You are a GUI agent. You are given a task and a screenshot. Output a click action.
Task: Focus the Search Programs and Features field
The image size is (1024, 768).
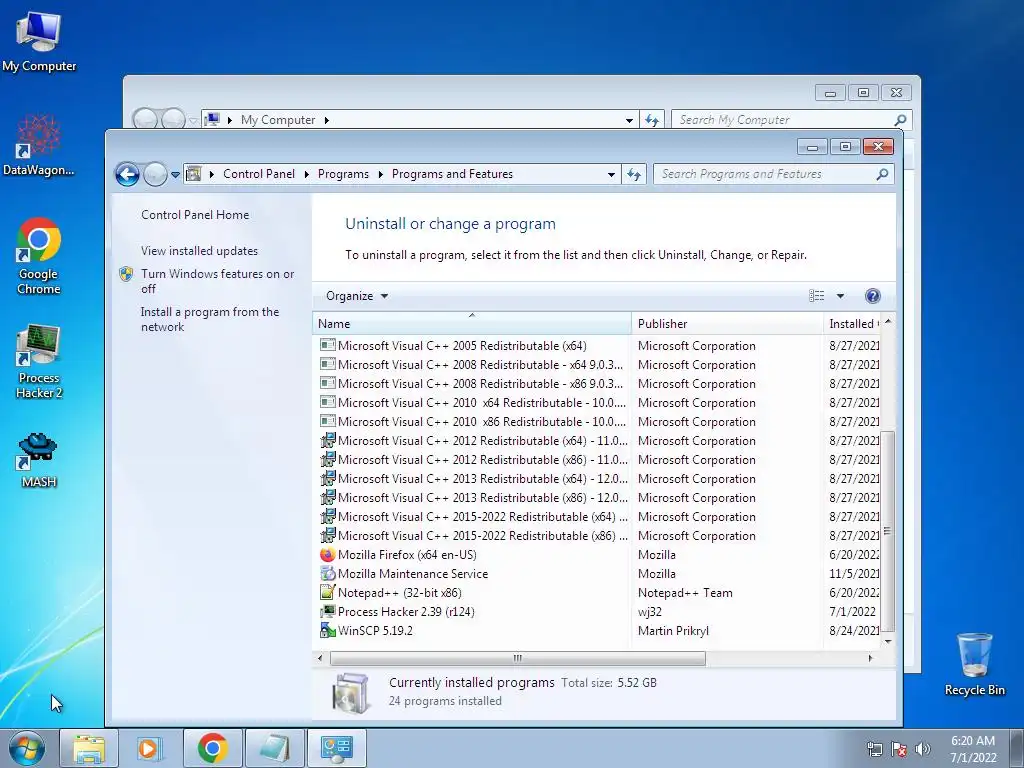click(766, 174)
